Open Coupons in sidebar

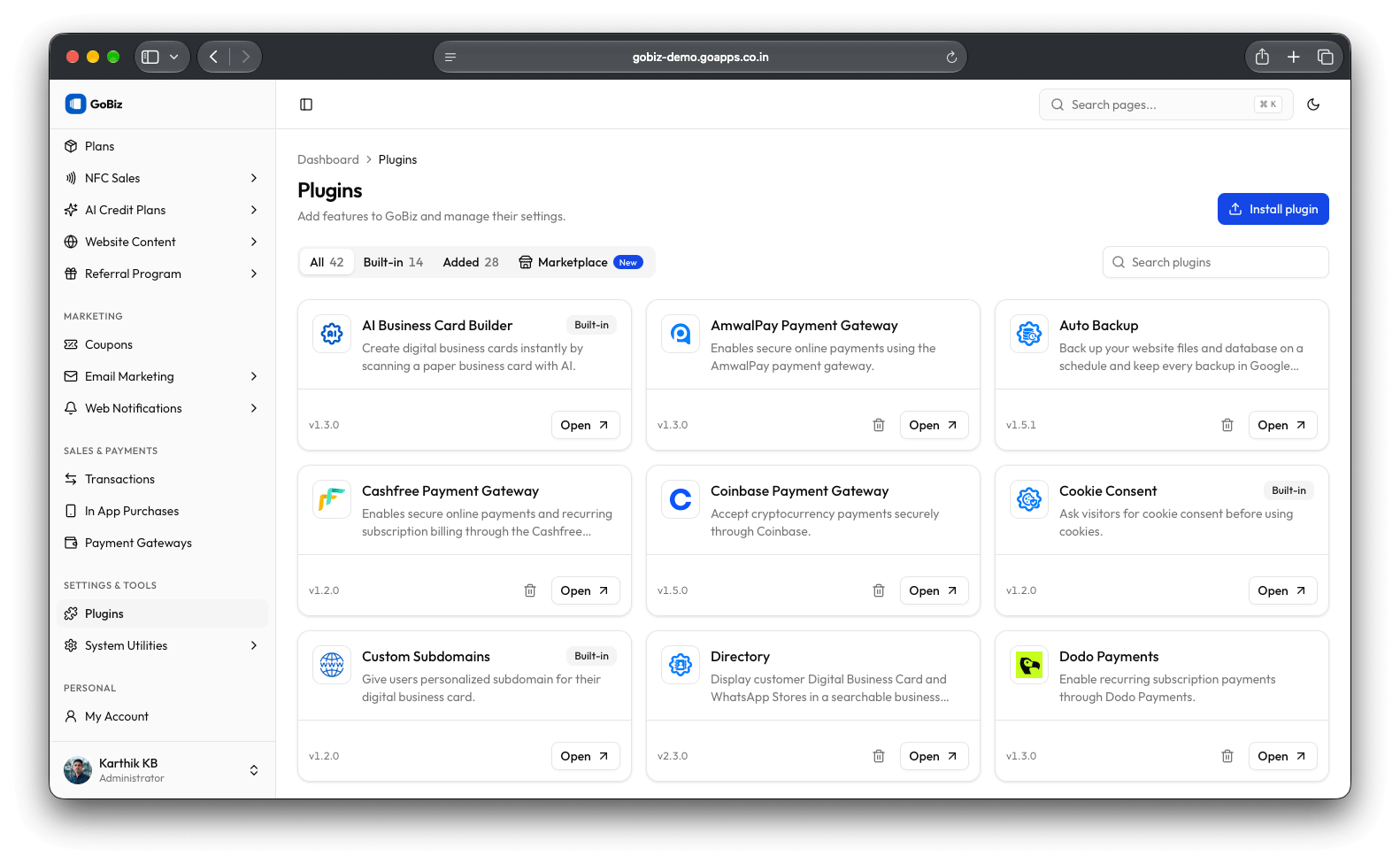pyautogui.click(x=162, y=344)
